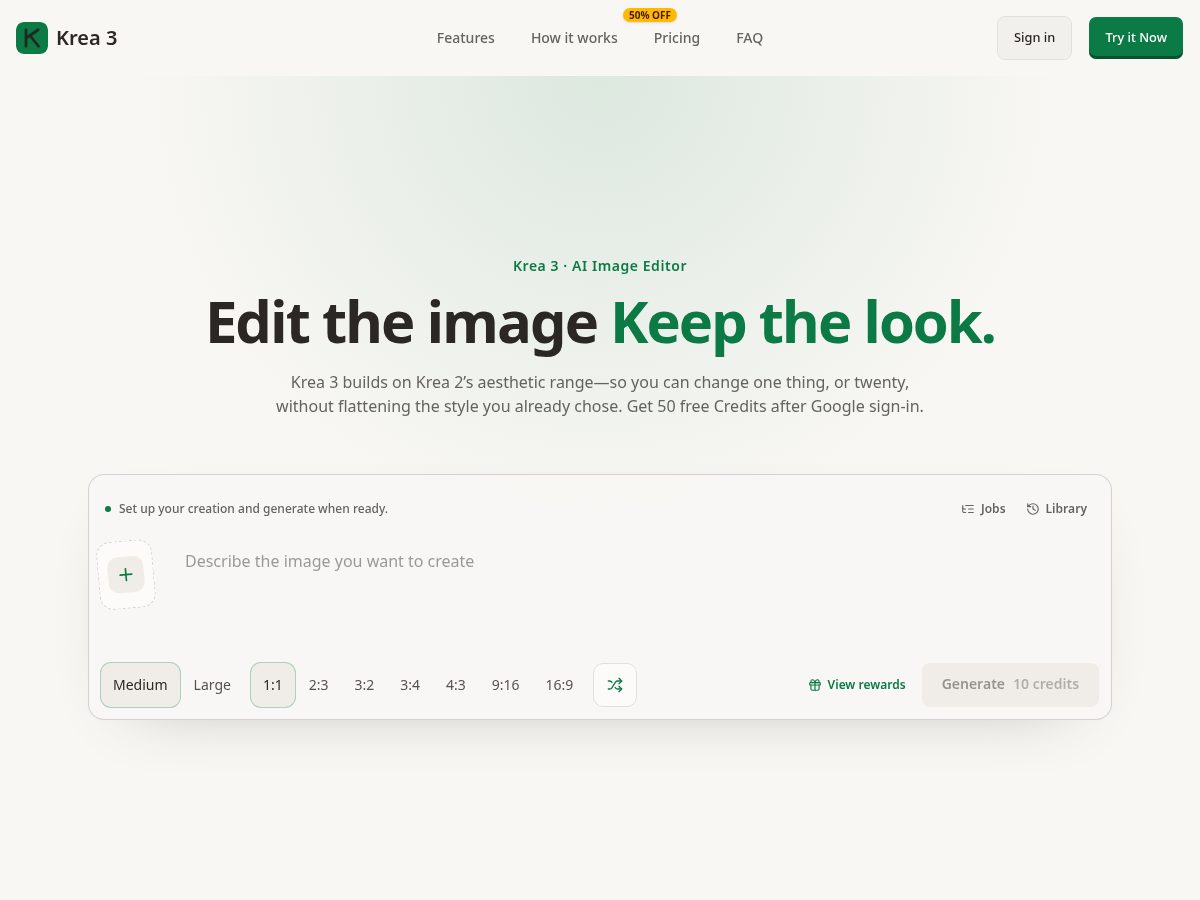Screen dimensions: 1200x900
Task: Click the 'Keep the look.' green headline
Action: [x=803, y=322]
